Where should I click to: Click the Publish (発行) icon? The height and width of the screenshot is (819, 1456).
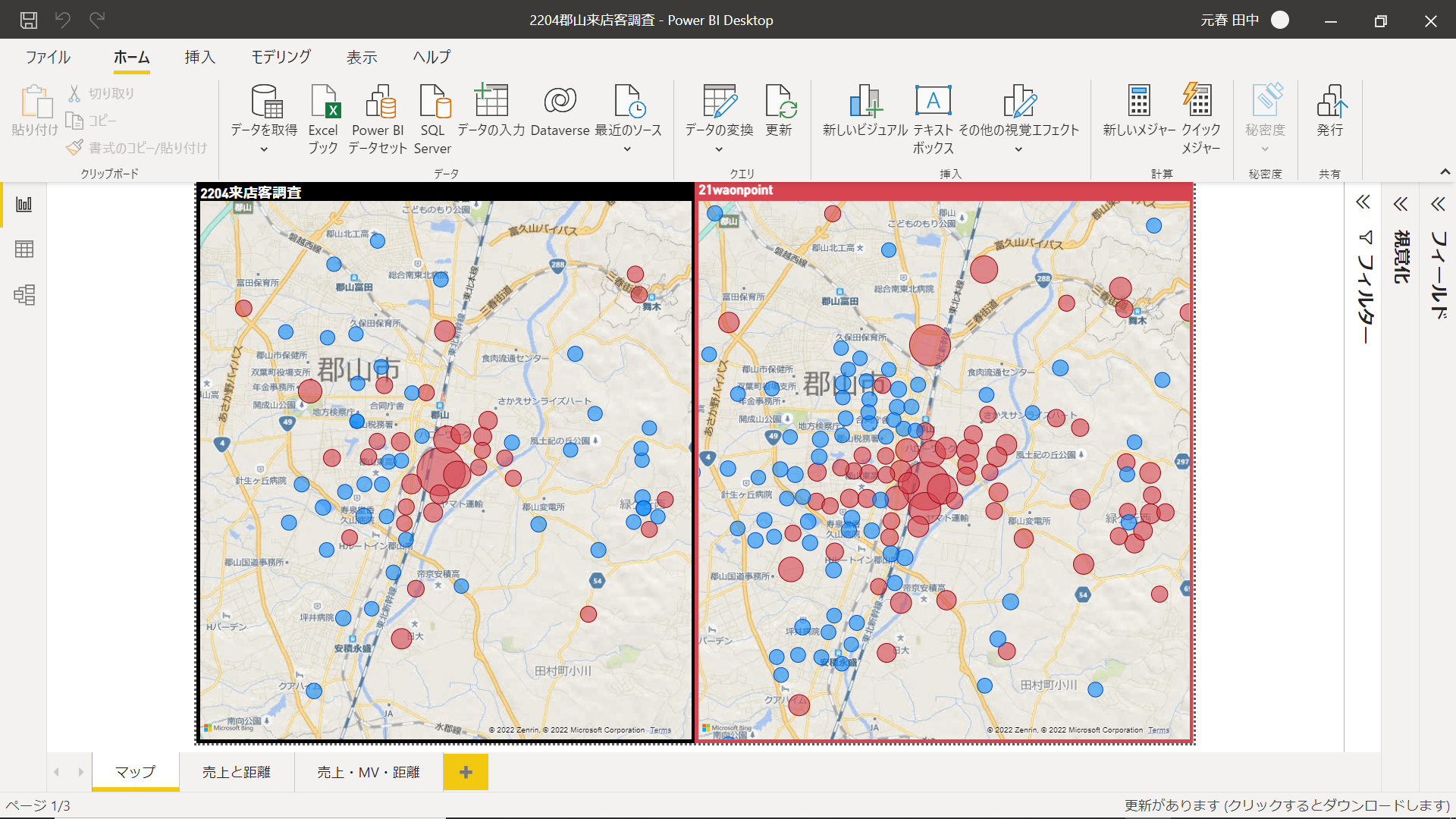[1330, 102]
